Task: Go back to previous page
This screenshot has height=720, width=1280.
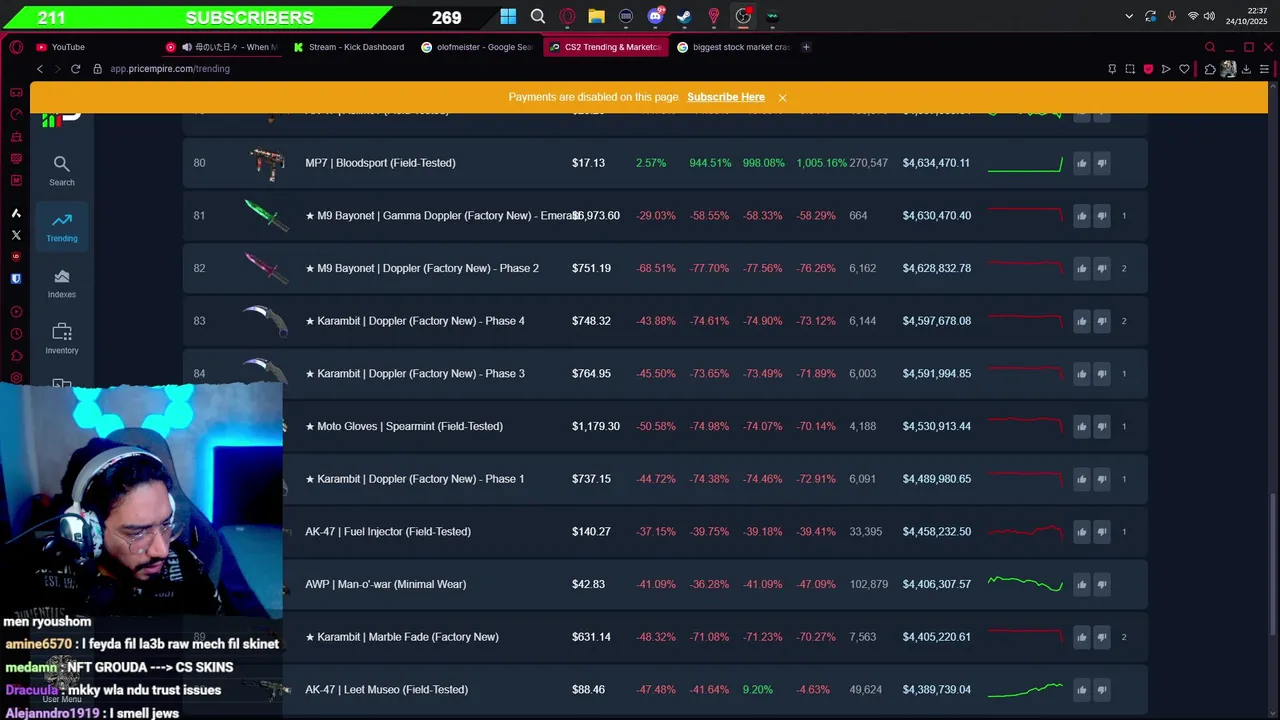Action: [40, 69]
